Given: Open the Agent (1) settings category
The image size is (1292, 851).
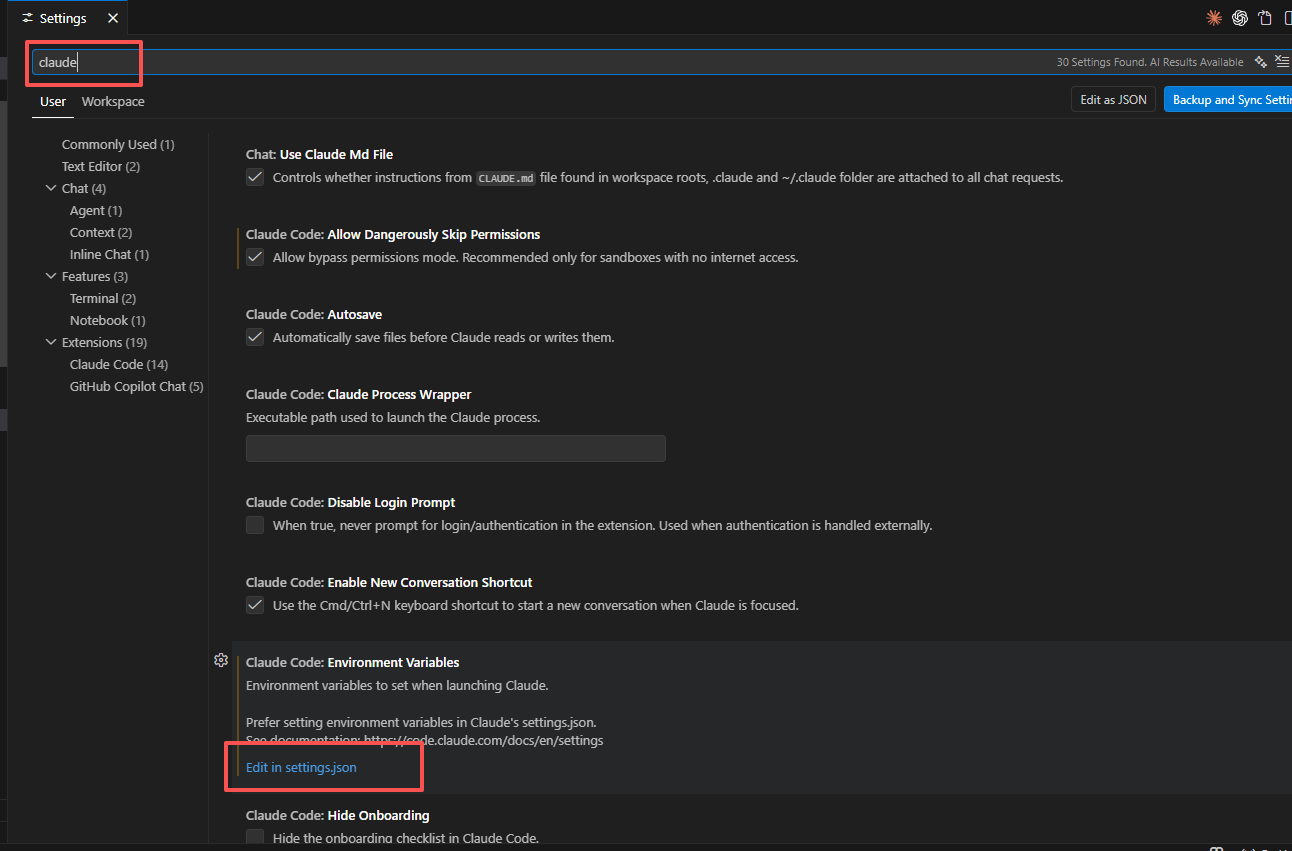Looking at the screenshot, I should tap(96, 211).
